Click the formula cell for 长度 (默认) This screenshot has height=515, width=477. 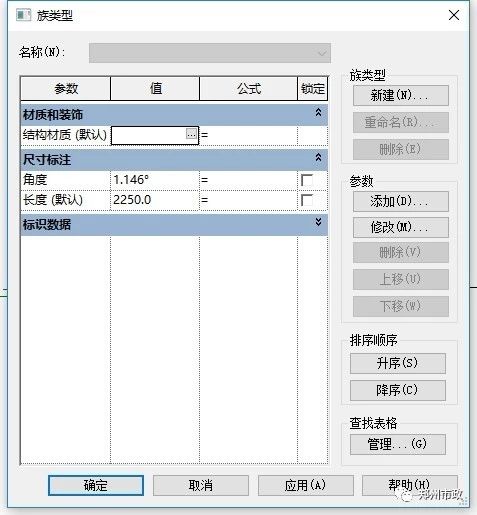point(249,200)
